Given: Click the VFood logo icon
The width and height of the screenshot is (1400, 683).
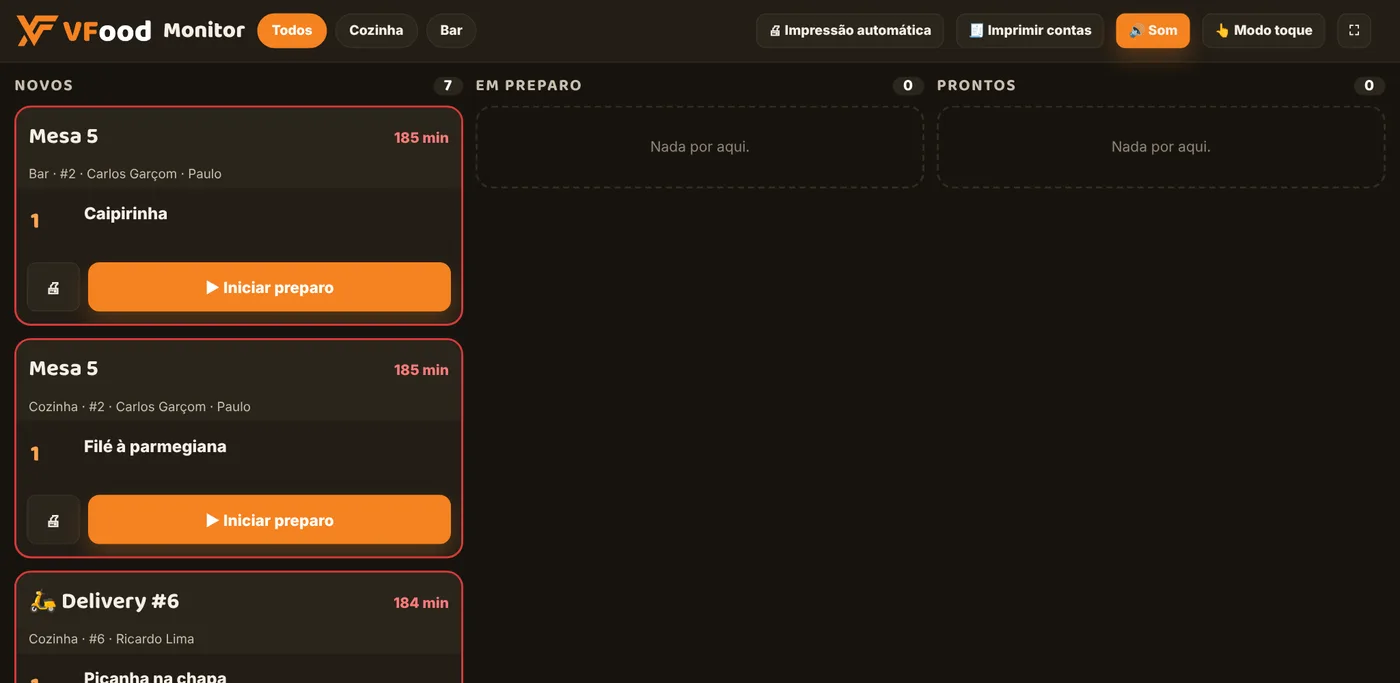Looking at the screenshot, I should point(37,30).
